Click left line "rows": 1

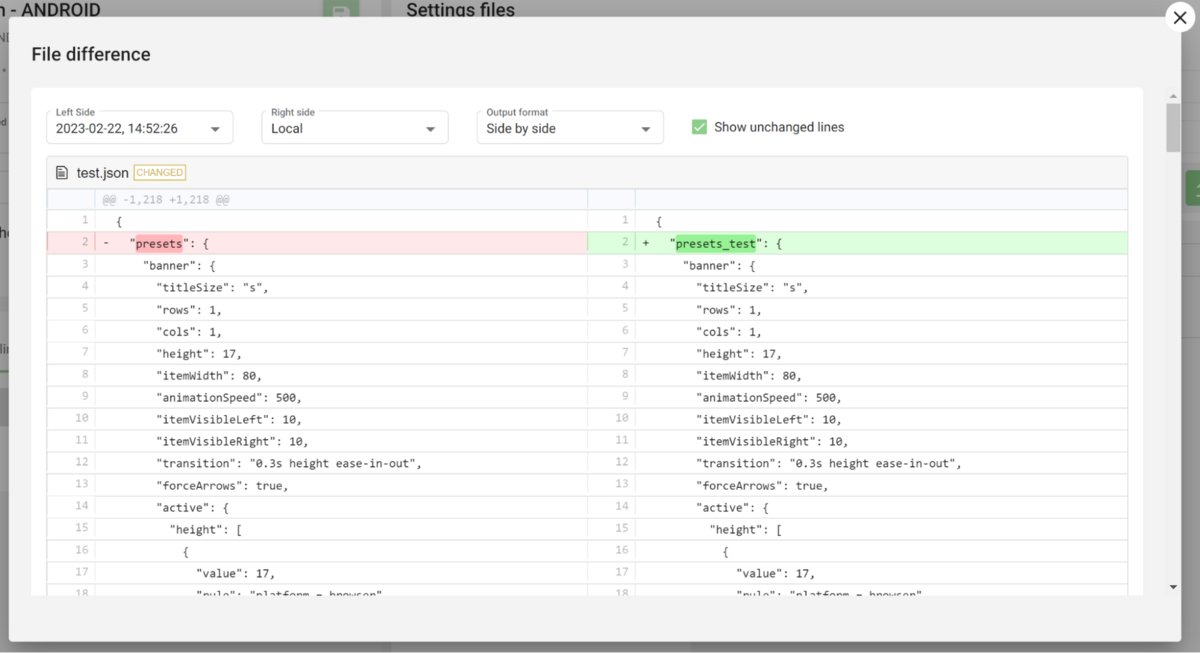point(189,310)
